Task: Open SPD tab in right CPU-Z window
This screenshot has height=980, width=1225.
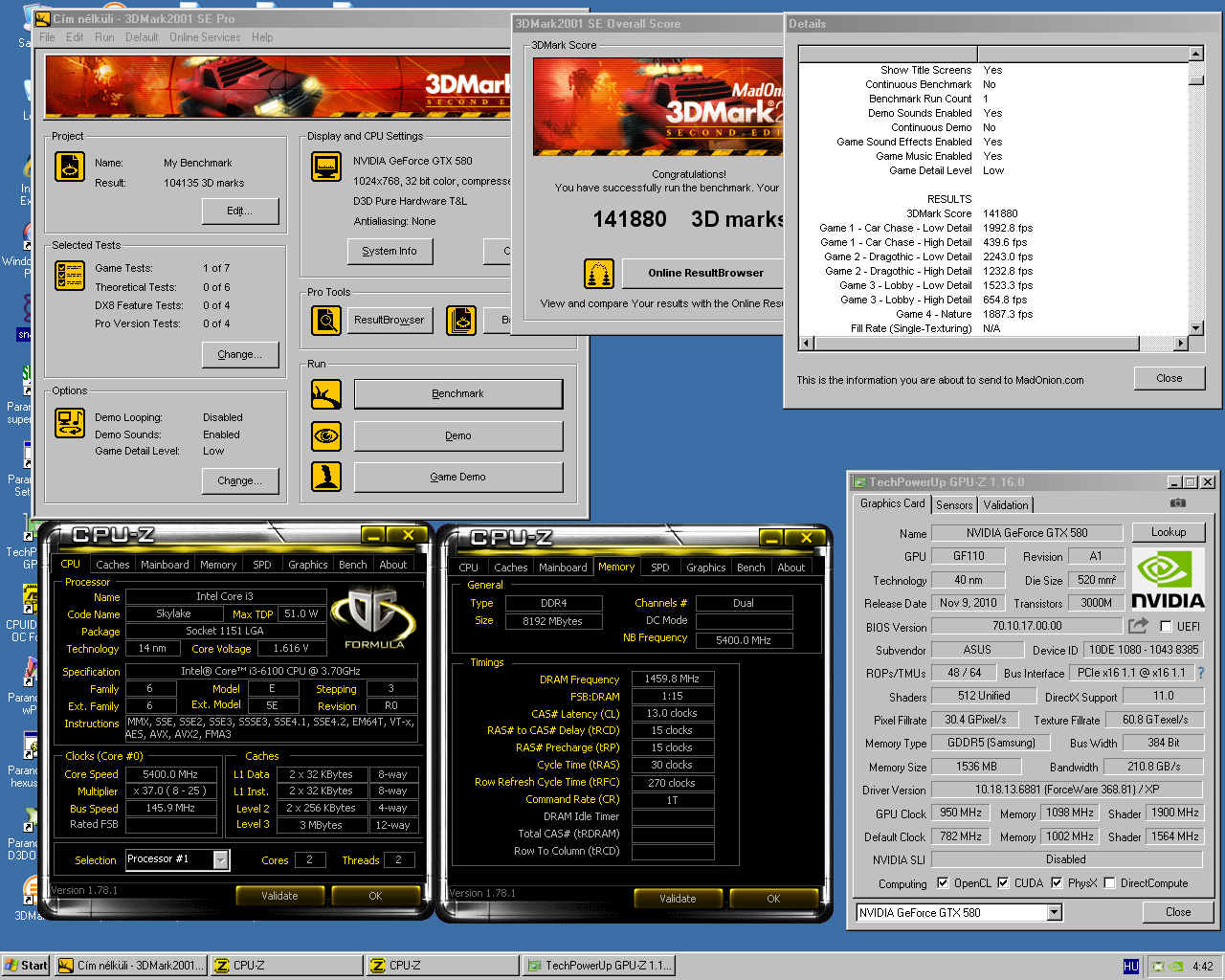Action: pyautogui.click(x=660, y=568)
